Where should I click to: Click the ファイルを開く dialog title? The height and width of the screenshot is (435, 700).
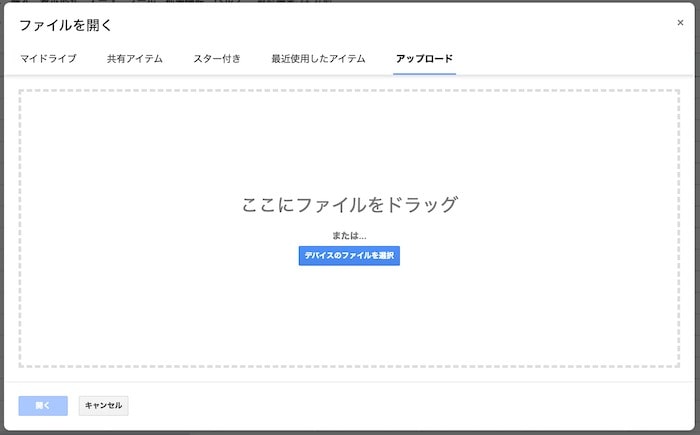65,25
